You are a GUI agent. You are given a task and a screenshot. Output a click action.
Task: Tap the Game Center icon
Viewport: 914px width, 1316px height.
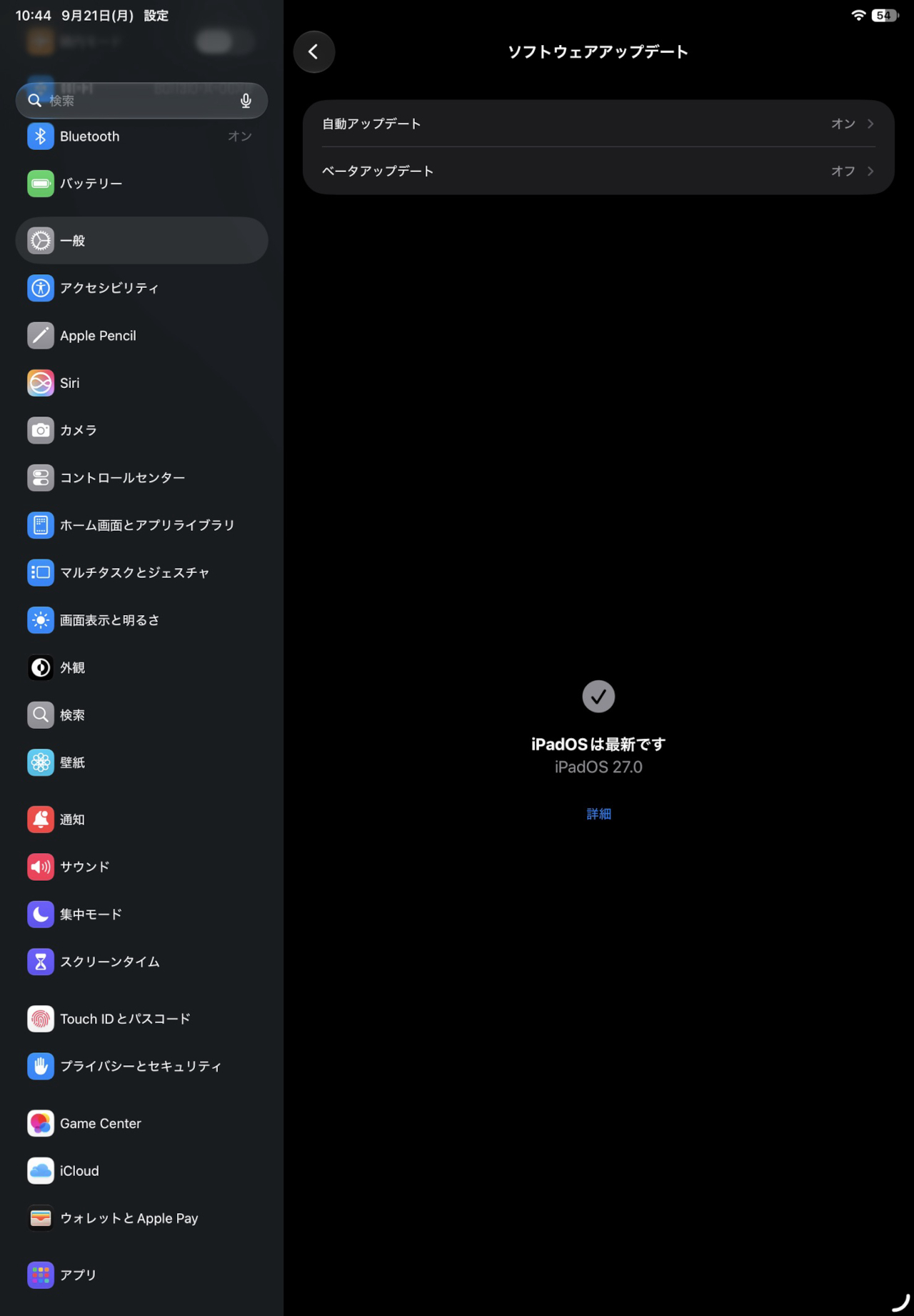[41, 1123]
